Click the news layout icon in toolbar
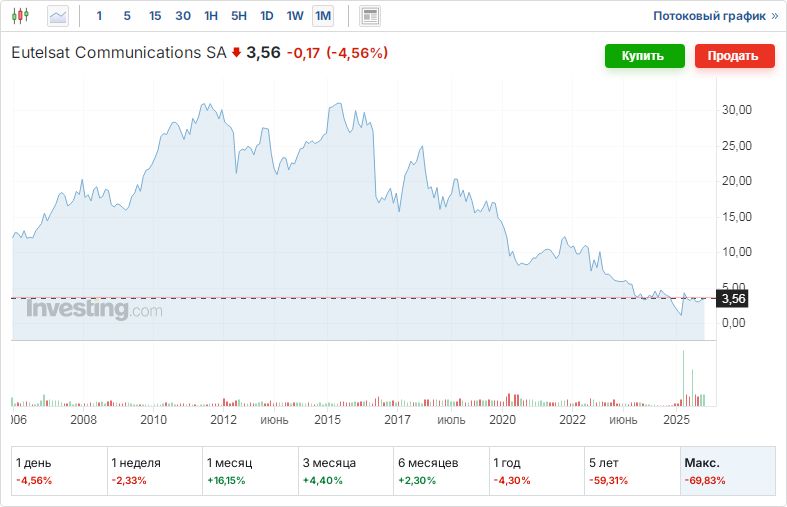The image size is (787, 507). click(x=370, y=16)
